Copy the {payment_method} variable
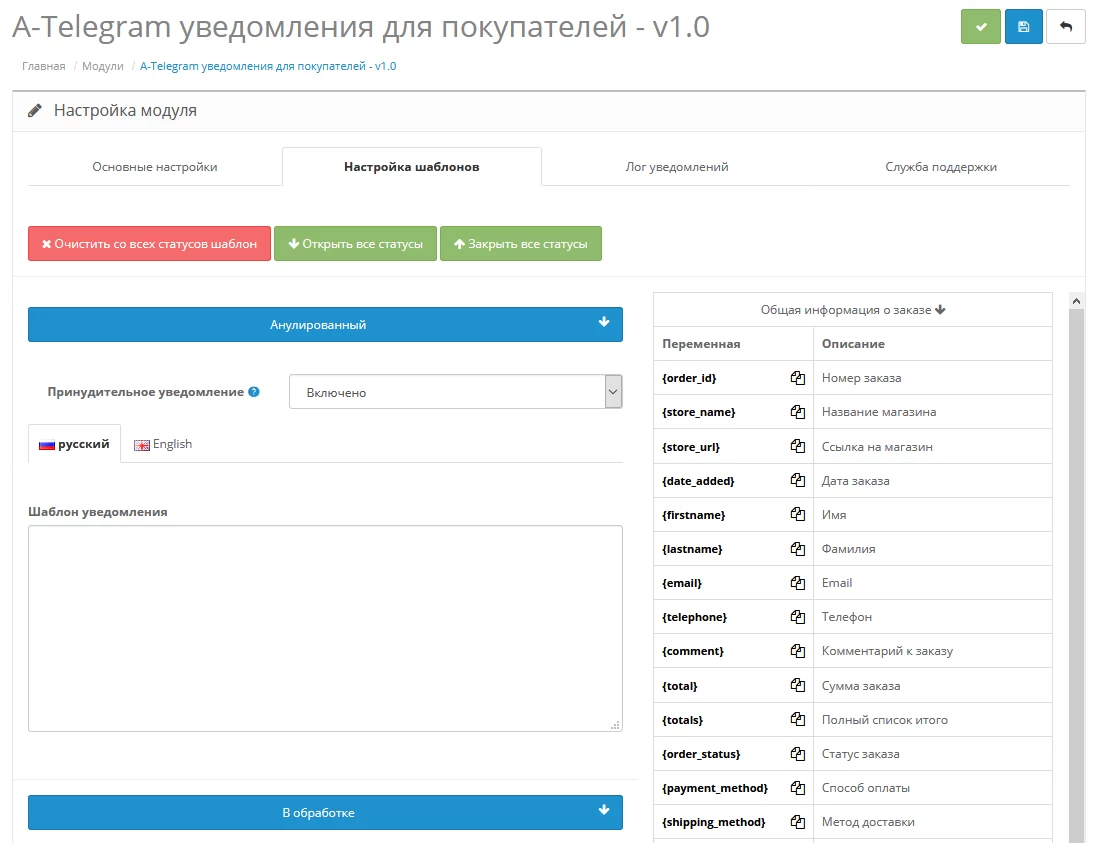Viewport: 1094px width, 843px height. pyautogui.click(x=797, y=788)
